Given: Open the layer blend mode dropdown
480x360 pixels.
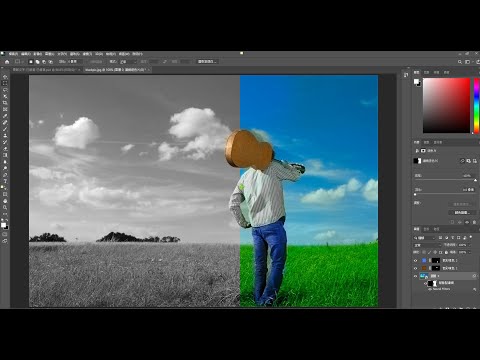Looking at the screenshot, I should (x=428, y=245).
